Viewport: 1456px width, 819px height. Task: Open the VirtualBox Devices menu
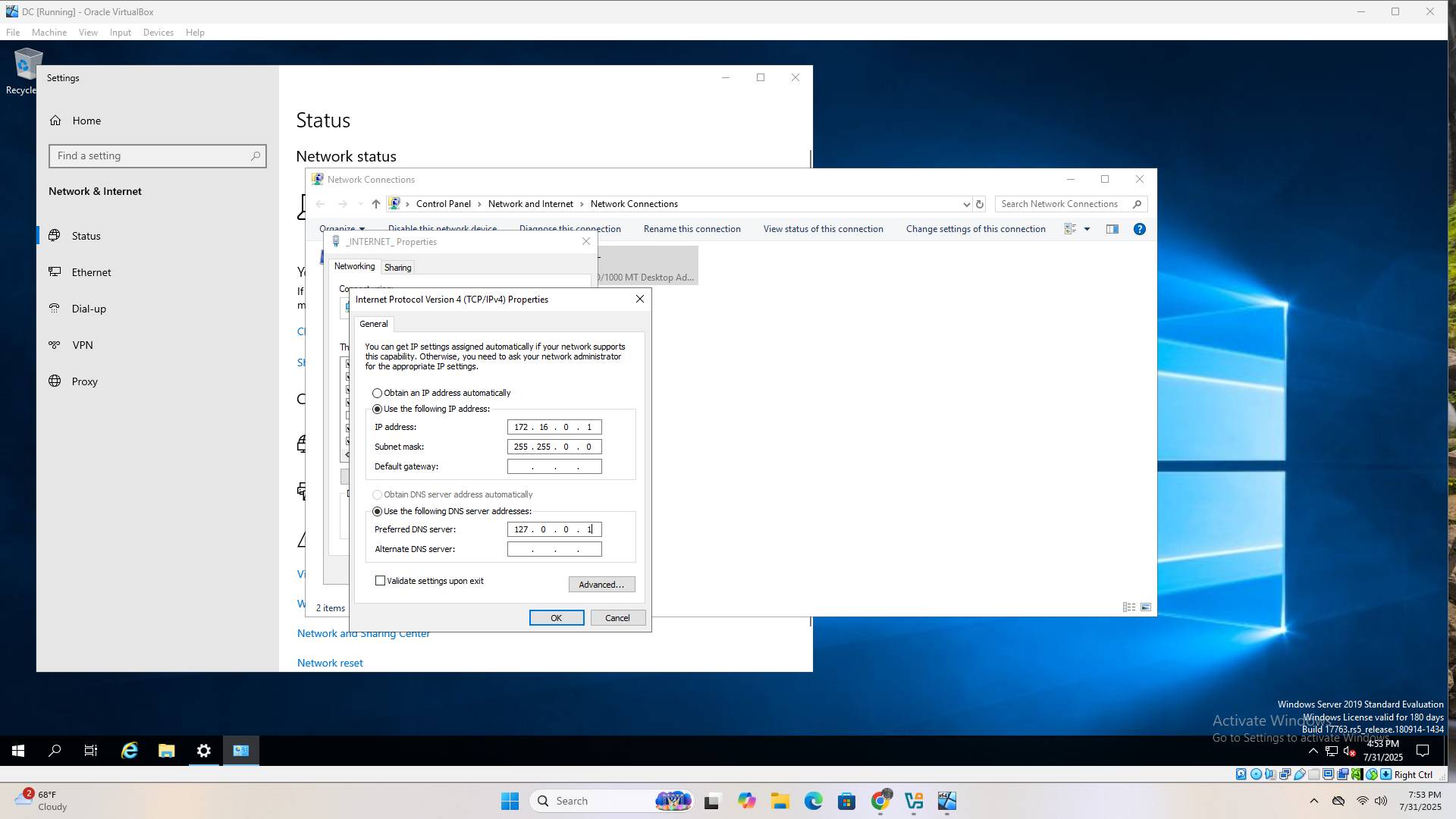pyautogui.click(x=158, y=33)
